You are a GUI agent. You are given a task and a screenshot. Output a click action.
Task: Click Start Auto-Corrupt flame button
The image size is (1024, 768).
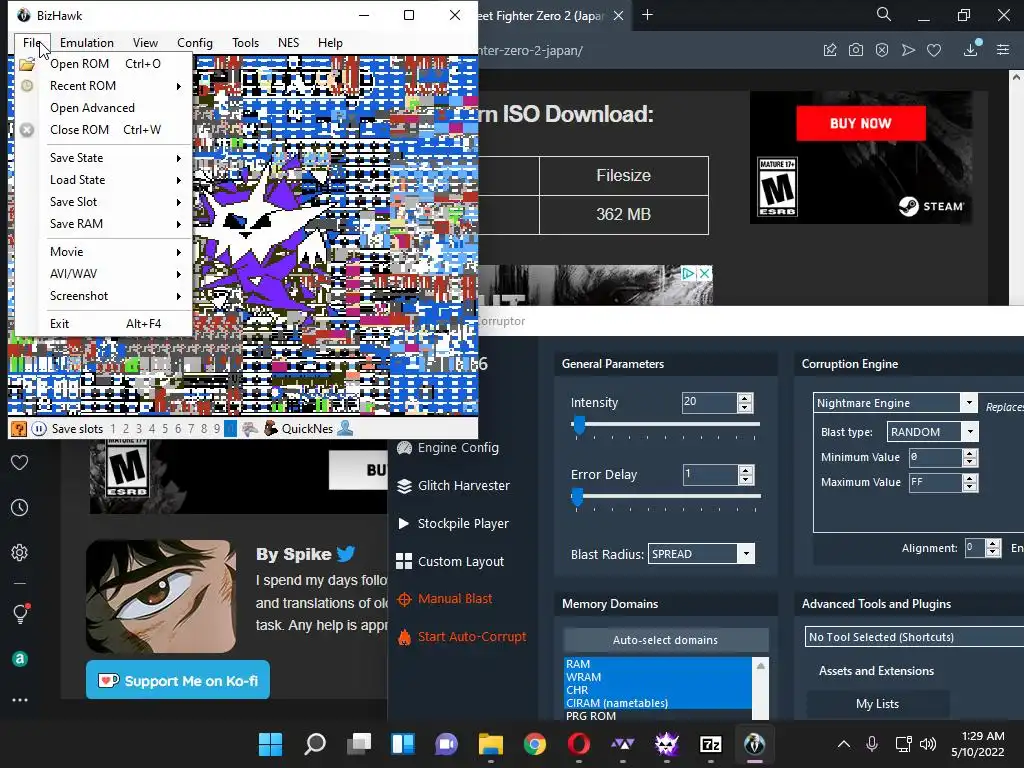(x=462, y=637)
